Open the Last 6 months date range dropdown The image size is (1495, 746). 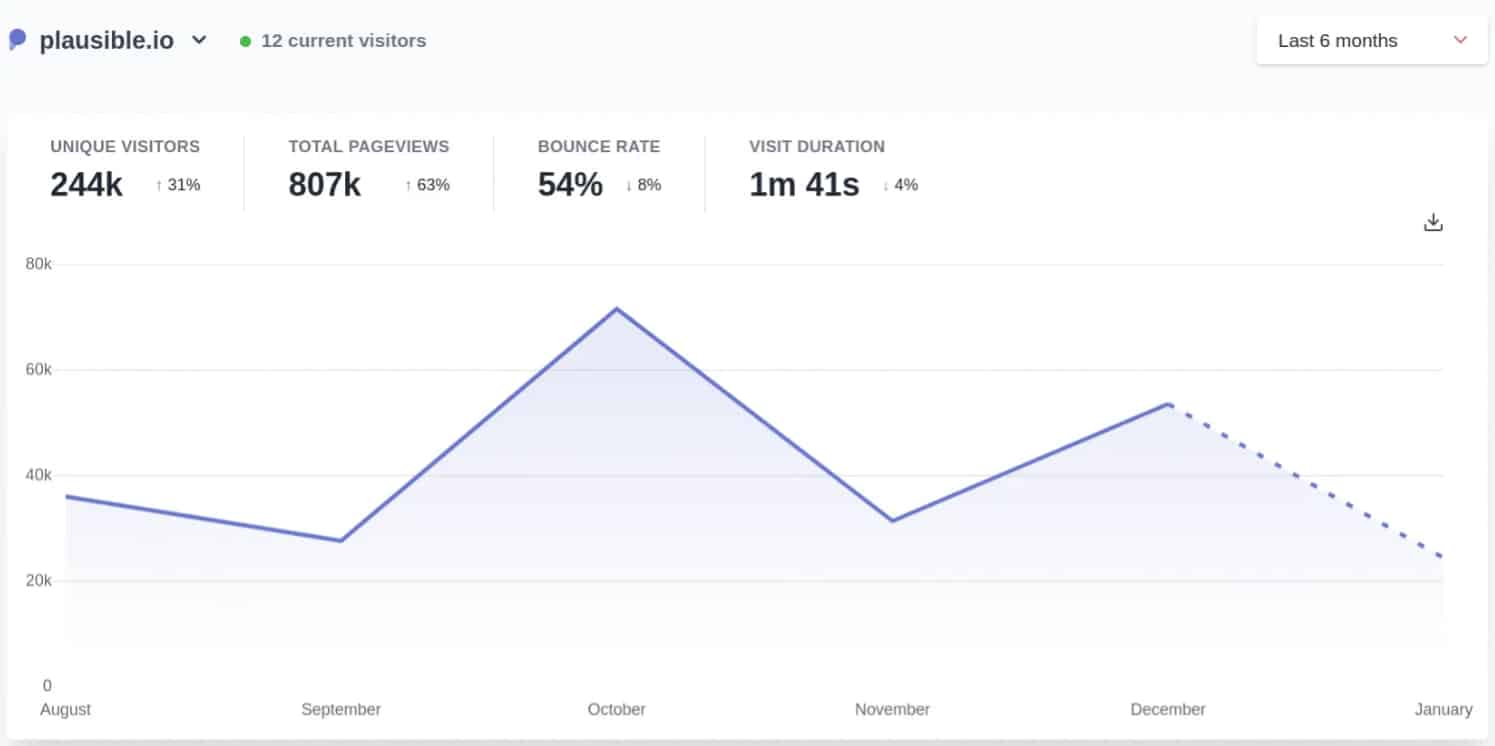[x=1370, y=40]
